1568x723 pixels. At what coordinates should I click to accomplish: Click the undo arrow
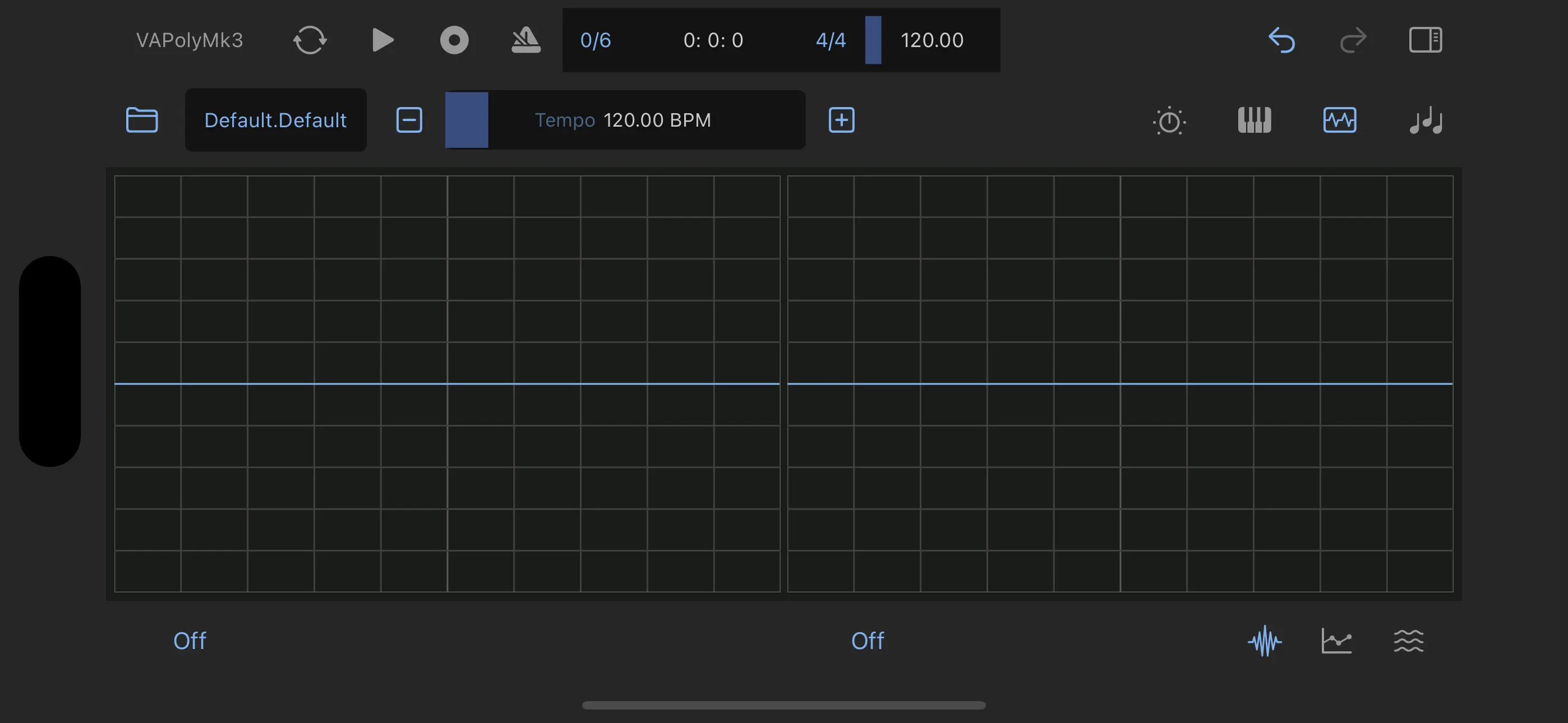tap(1281, 40)
